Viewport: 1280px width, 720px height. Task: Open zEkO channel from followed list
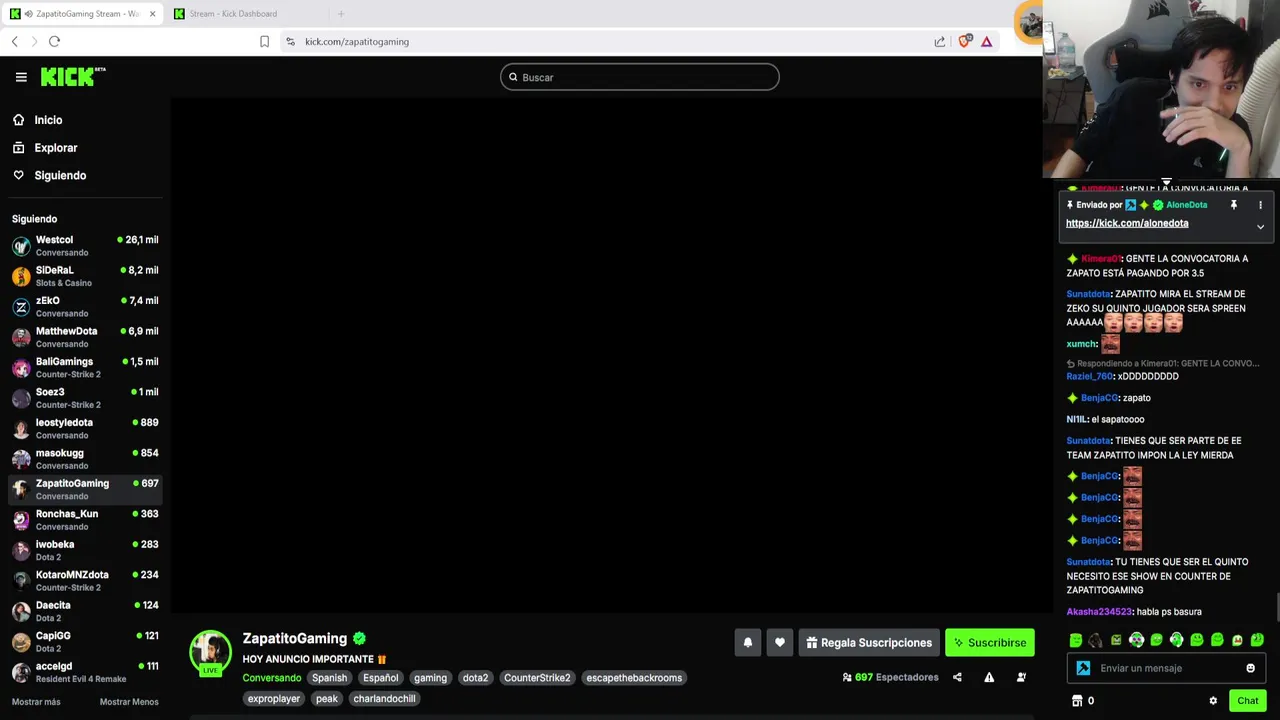coord(85,307)
